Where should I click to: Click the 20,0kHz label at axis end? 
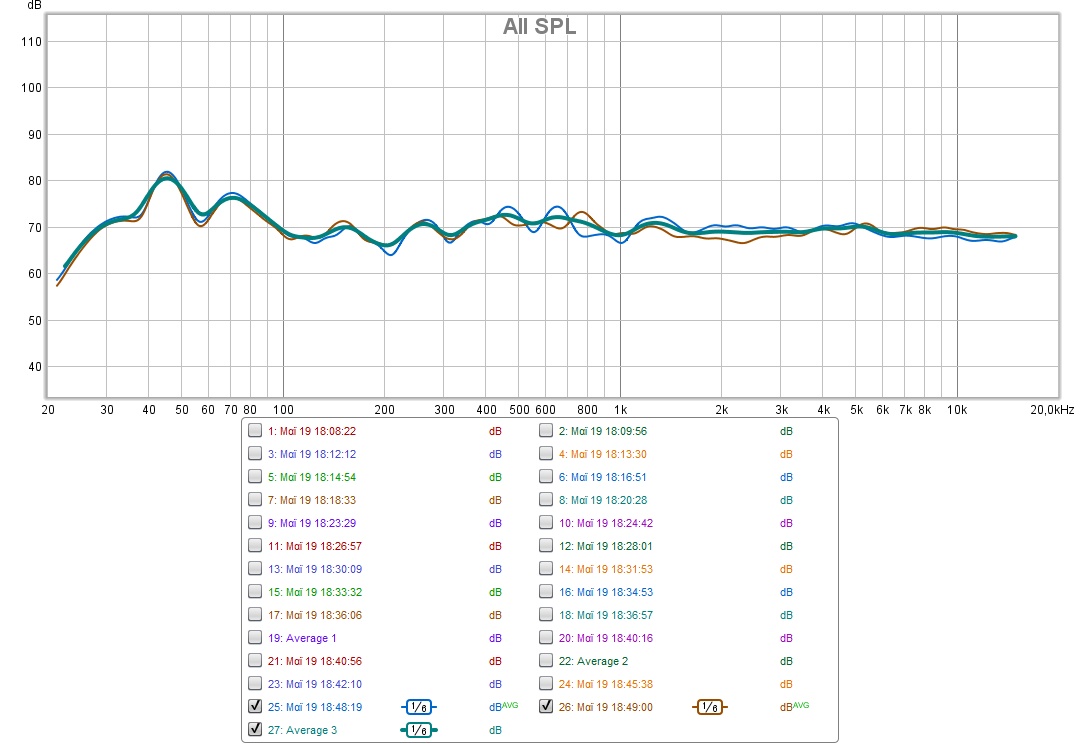[x=1051, y=410]
